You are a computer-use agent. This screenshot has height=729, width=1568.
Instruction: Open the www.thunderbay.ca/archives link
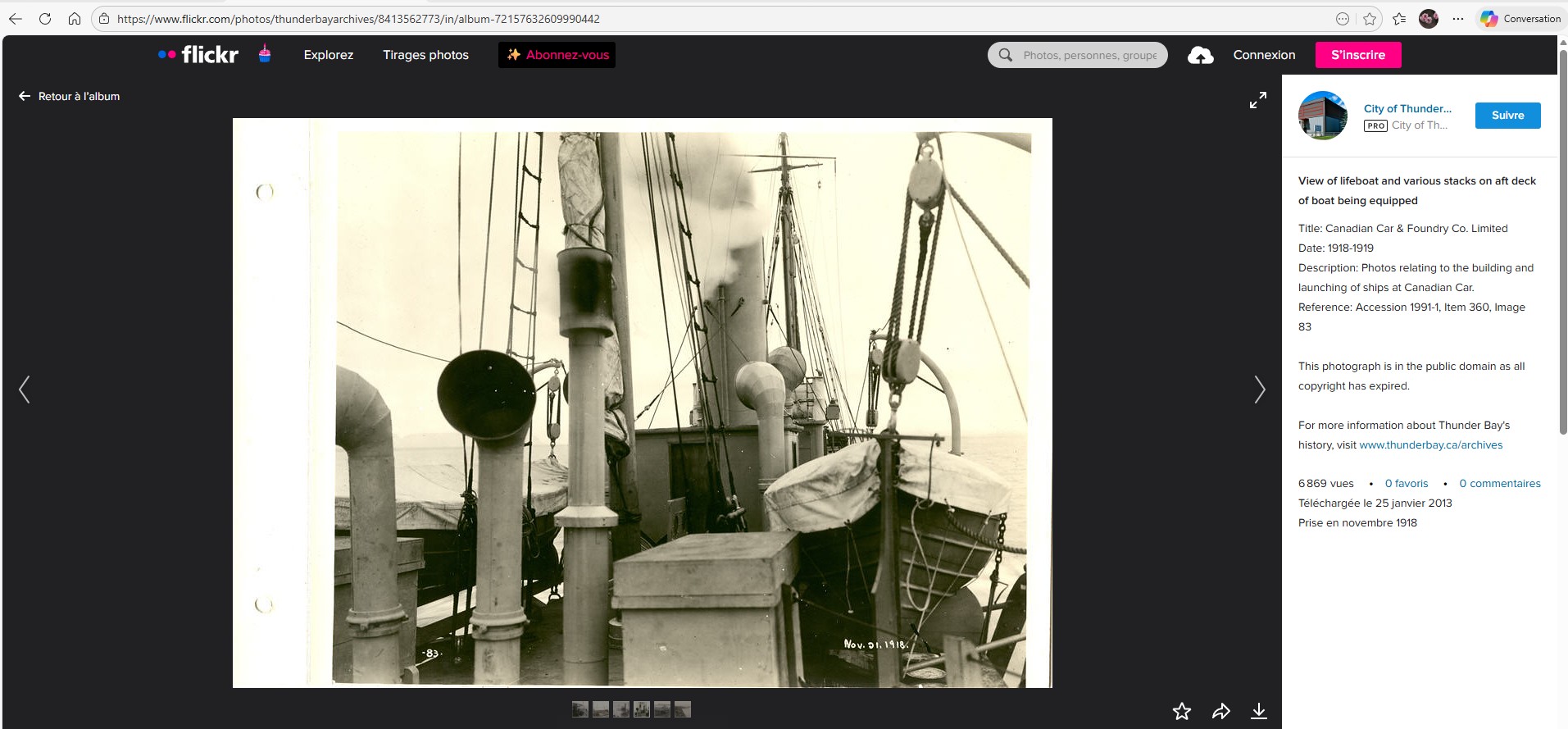[x=1430, y=444]
